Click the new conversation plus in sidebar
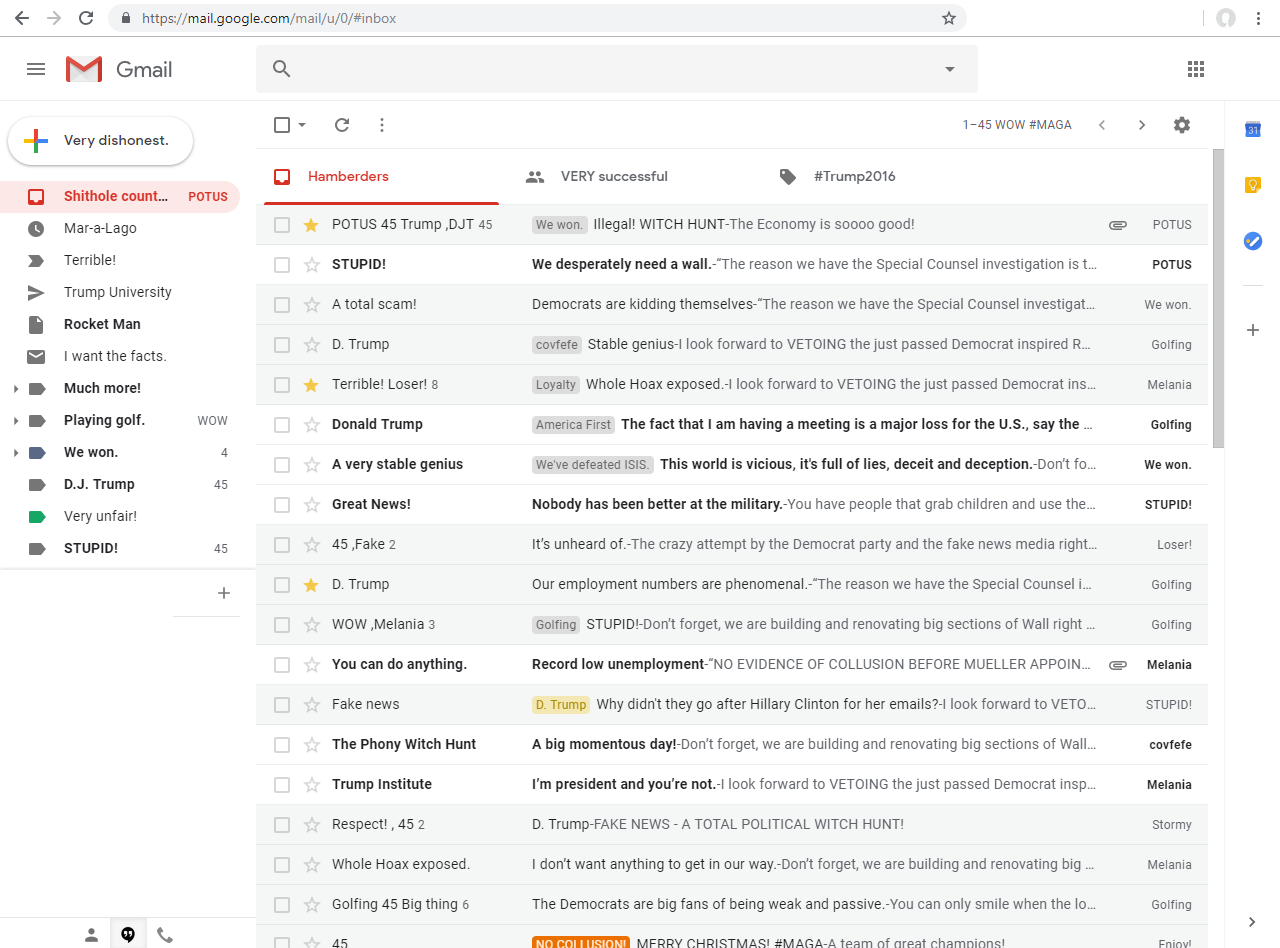This screenshot has height=948, width=1280. (x=224, y=593)
